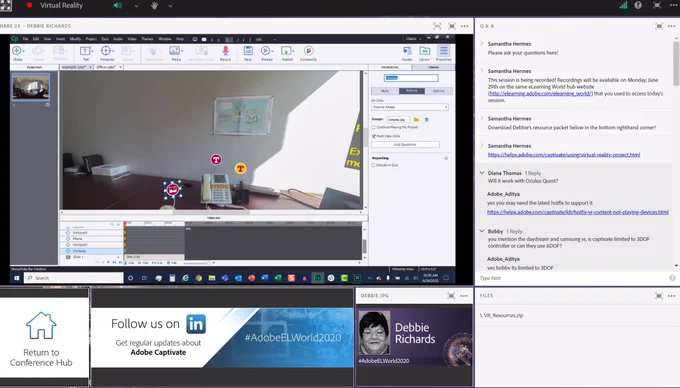Open the elearning.adobe.com world link
680x388 pixels.
pos(540,94)
